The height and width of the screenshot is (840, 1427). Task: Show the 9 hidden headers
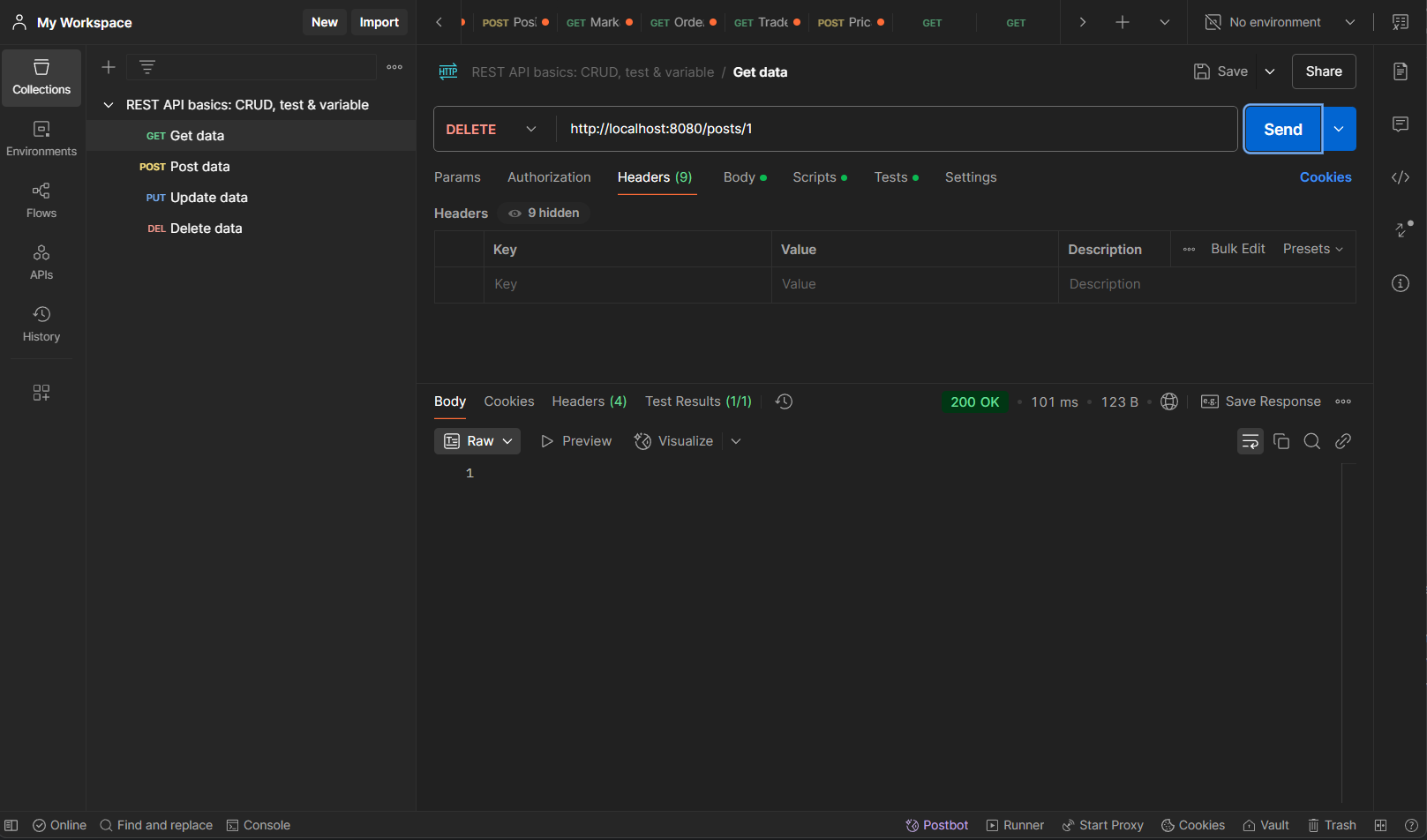click(x=544, y=213)
